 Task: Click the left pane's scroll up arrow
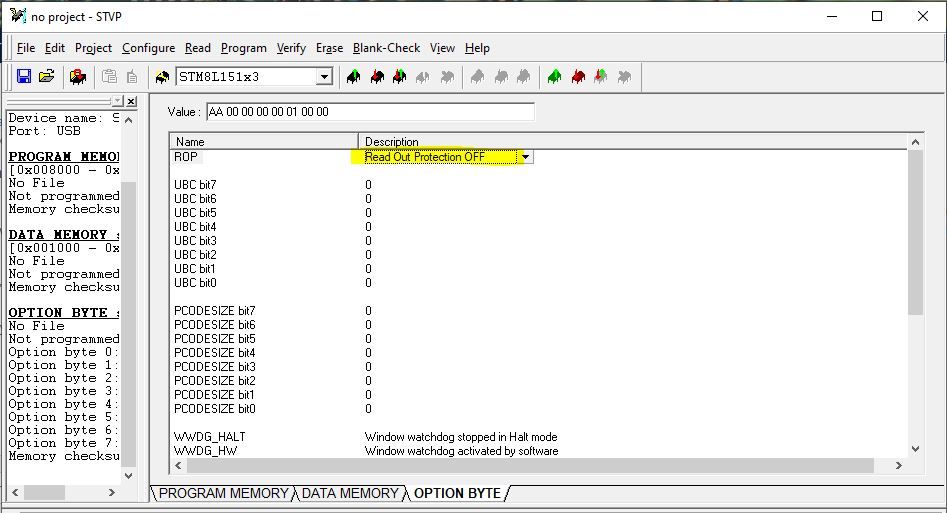coord(129,120)
